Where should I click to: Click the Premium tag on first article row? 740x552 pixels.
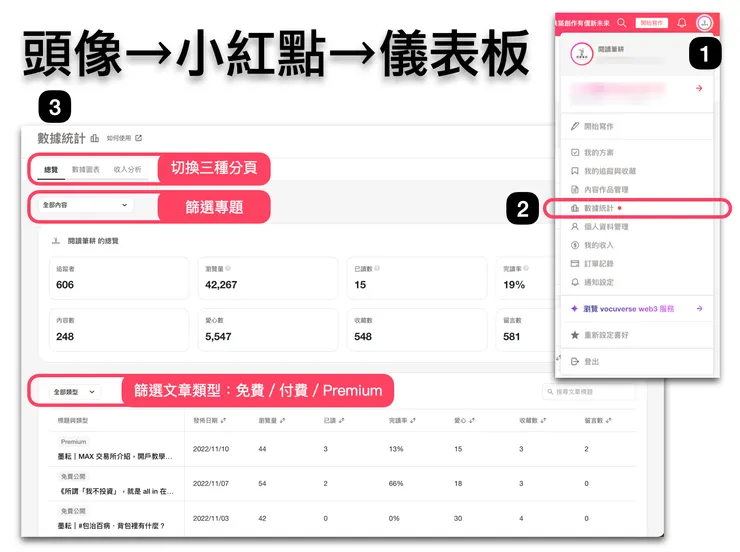click(73, 442)
